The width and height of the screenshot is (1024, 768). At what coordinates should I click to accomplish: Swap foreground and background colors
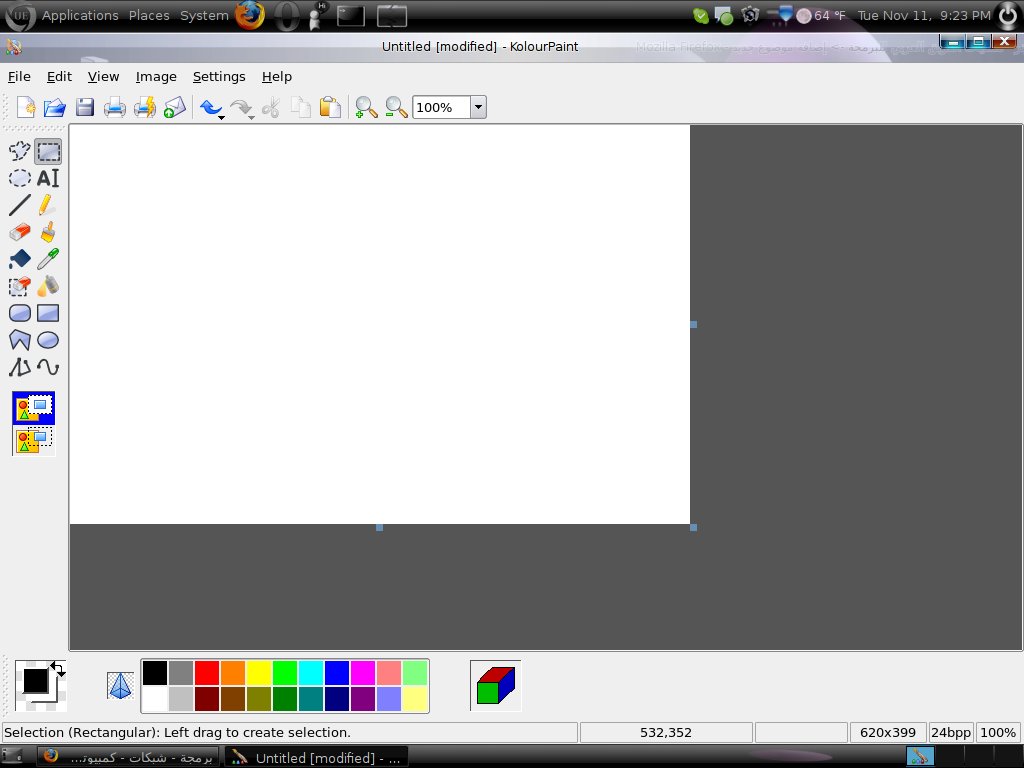57,669
